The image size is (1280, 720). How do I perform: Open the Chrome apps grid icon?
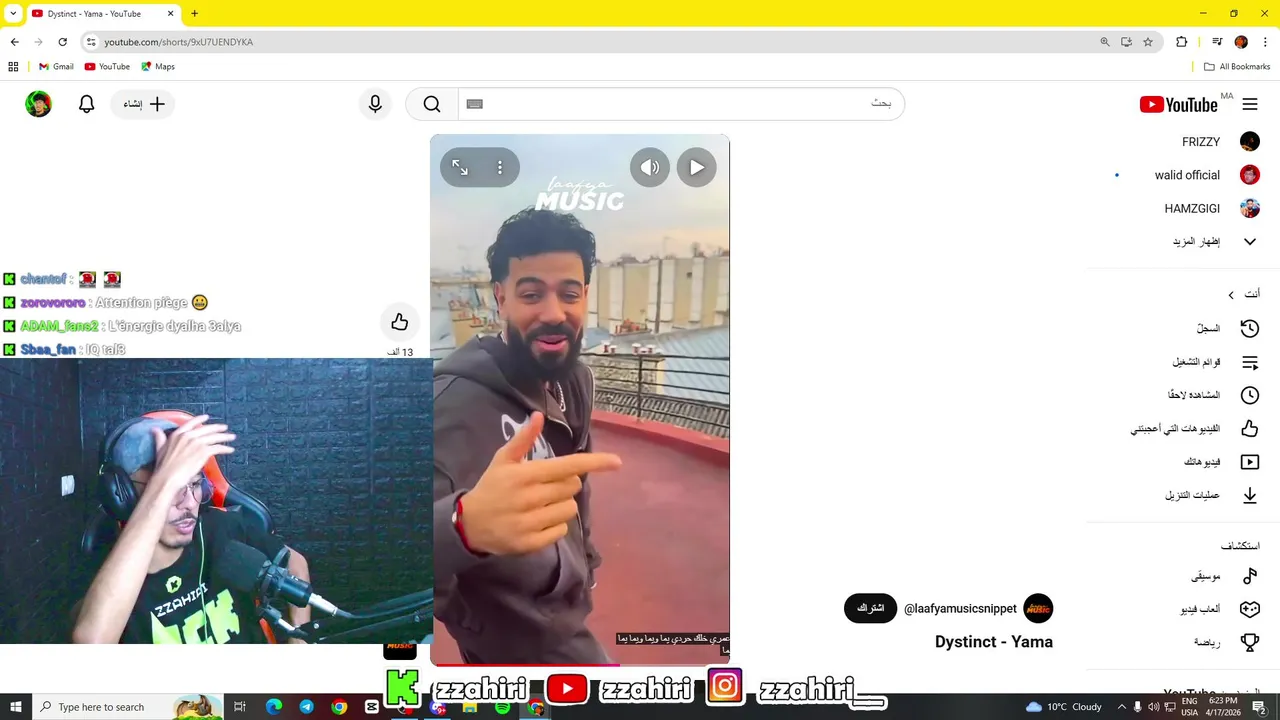[x=13, y=67]
